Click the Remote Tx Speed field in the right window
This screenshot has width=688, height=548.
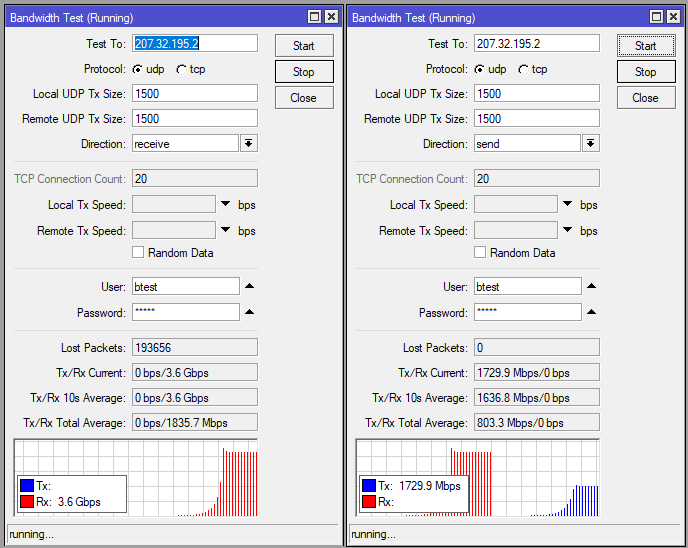coord(516,230)
